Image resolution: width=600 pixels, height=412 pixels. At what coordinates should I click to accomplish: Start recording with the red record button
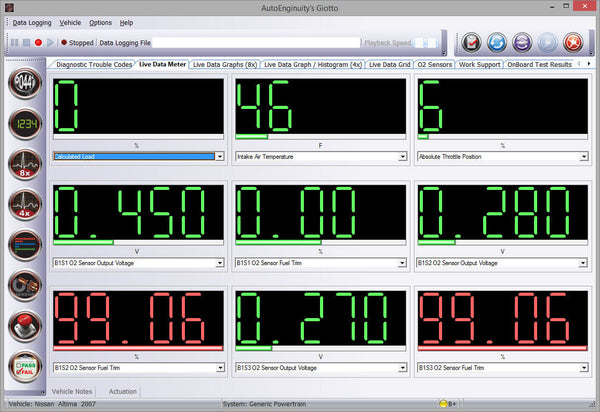(x=38, y=42)
